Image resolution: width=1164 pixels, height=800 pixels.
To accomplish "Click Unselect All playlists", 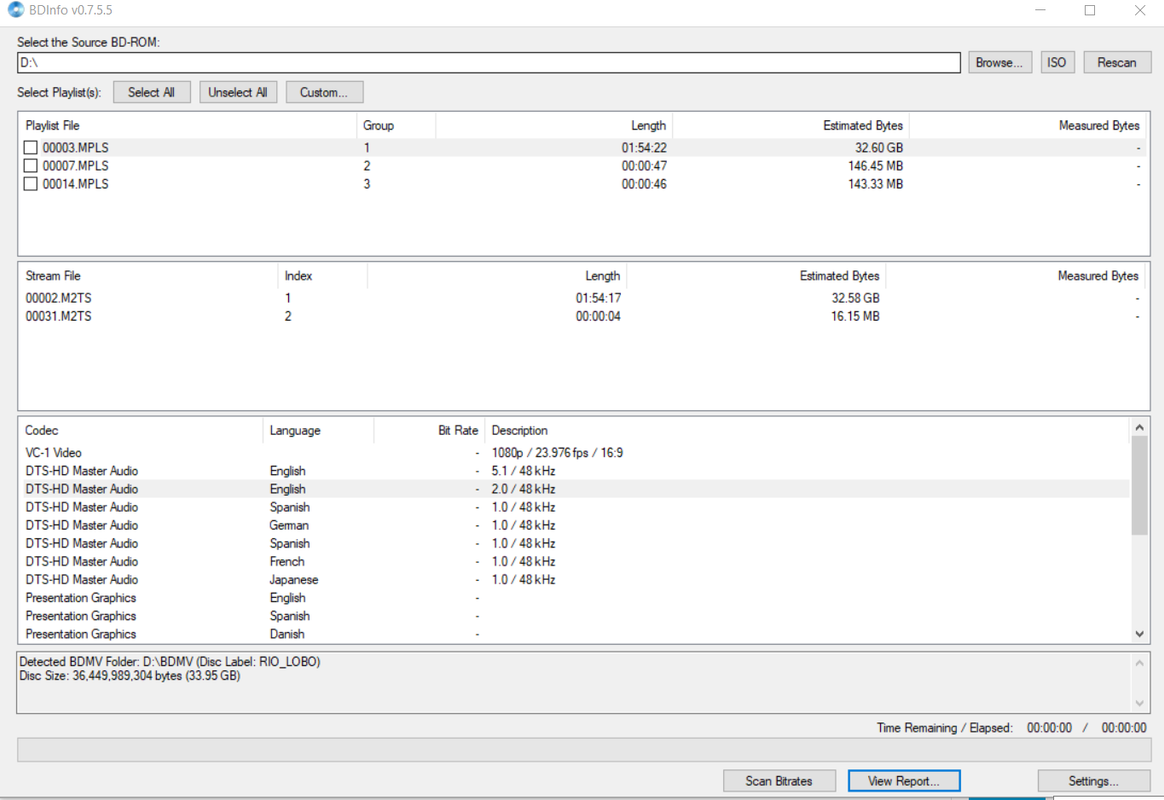I will pos(238,92).
